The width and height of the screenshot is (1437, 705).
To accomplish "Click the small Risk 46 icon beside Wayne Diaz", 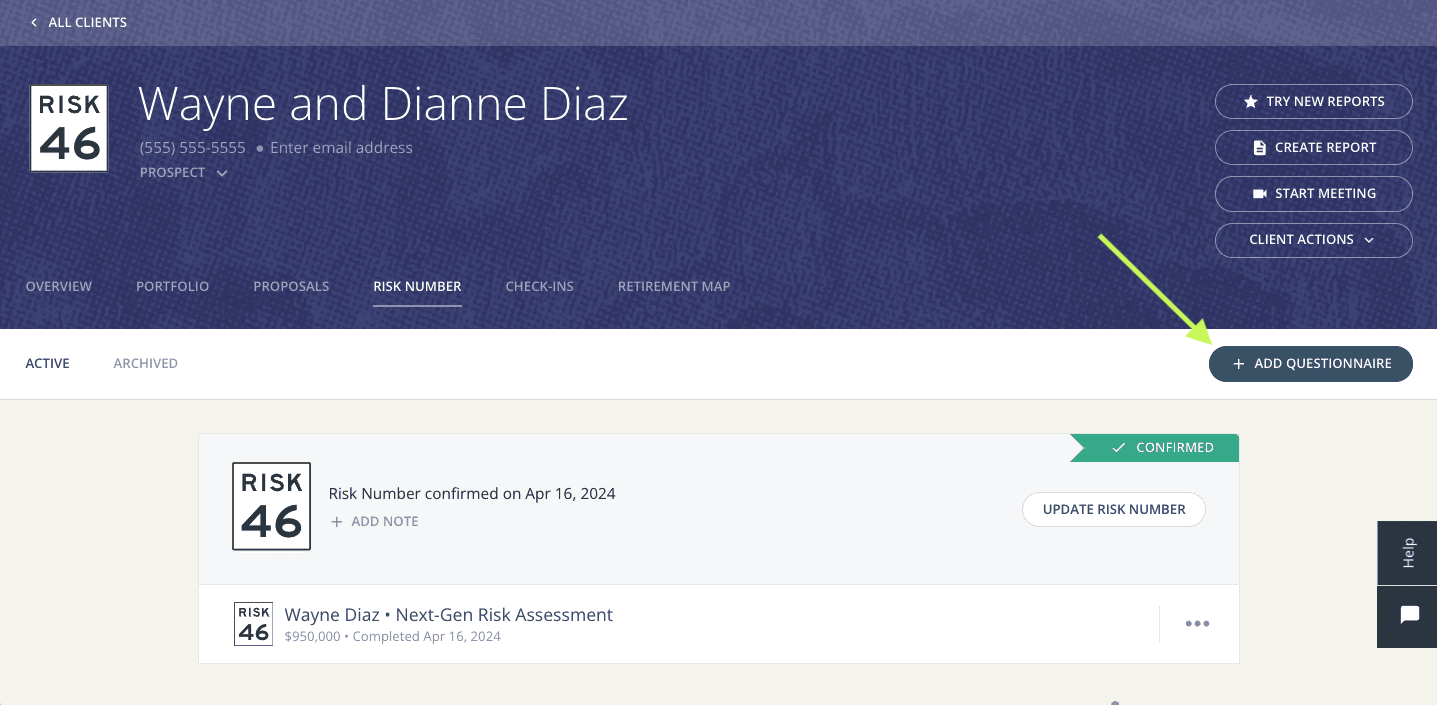I will [253, 624].
